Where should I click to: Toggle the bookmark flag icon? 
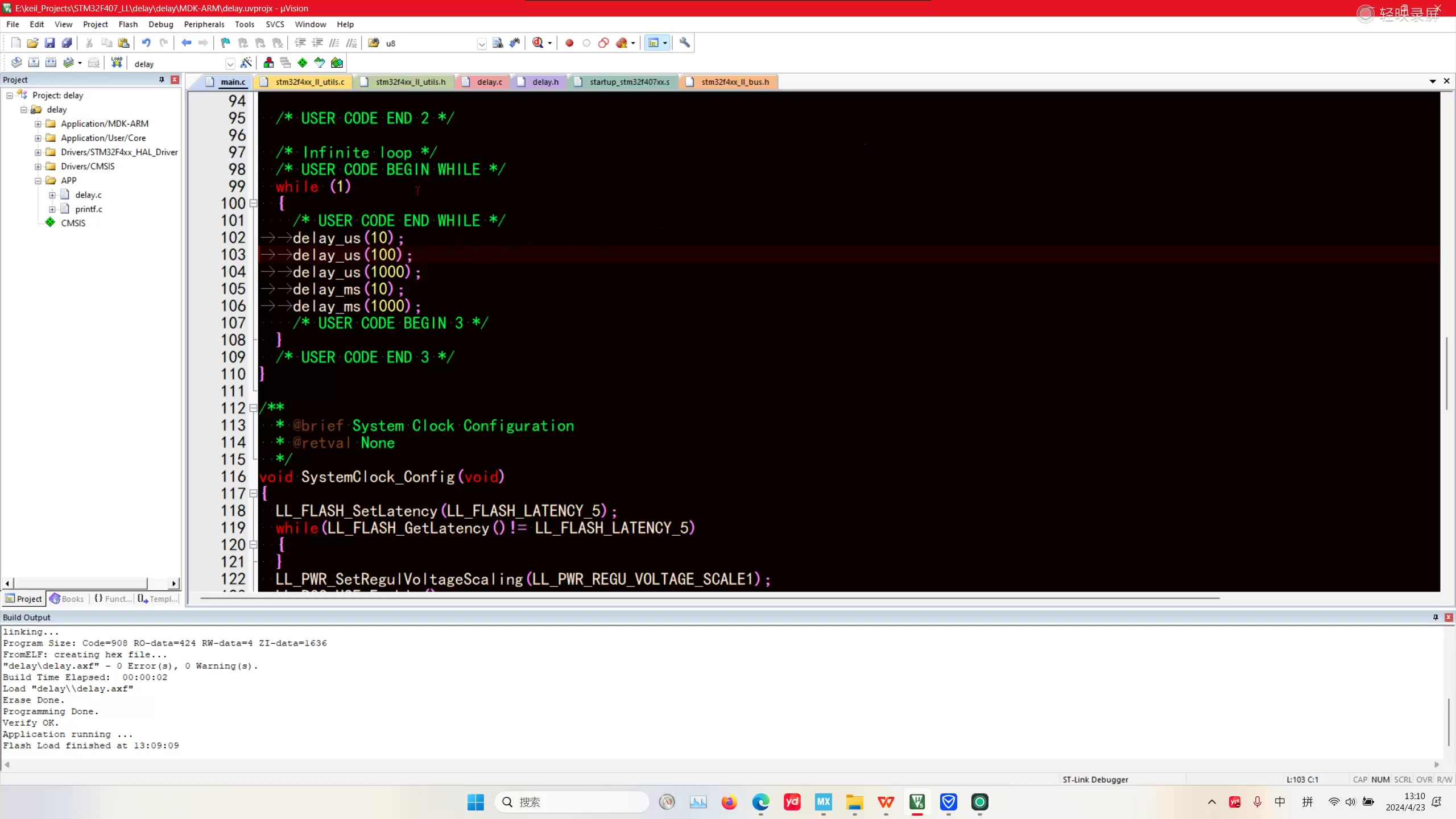226,43
